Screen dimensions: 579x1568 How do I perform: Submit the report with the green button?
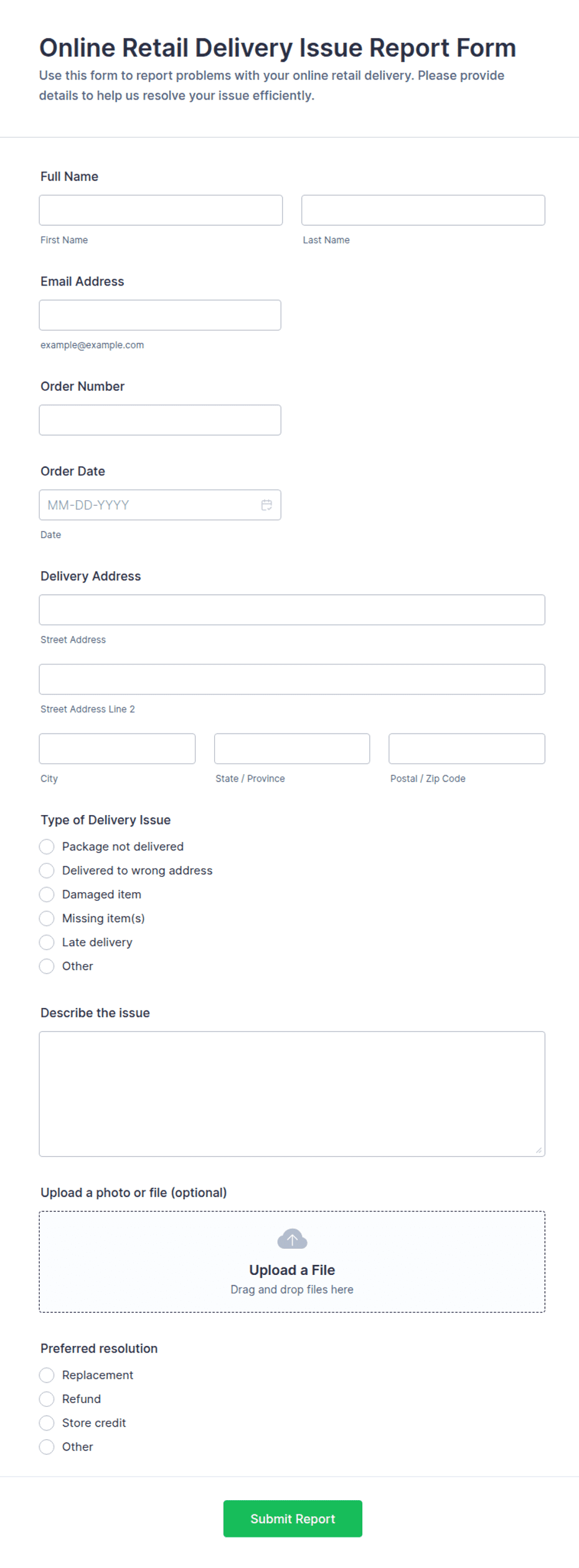click(293, 1518)
